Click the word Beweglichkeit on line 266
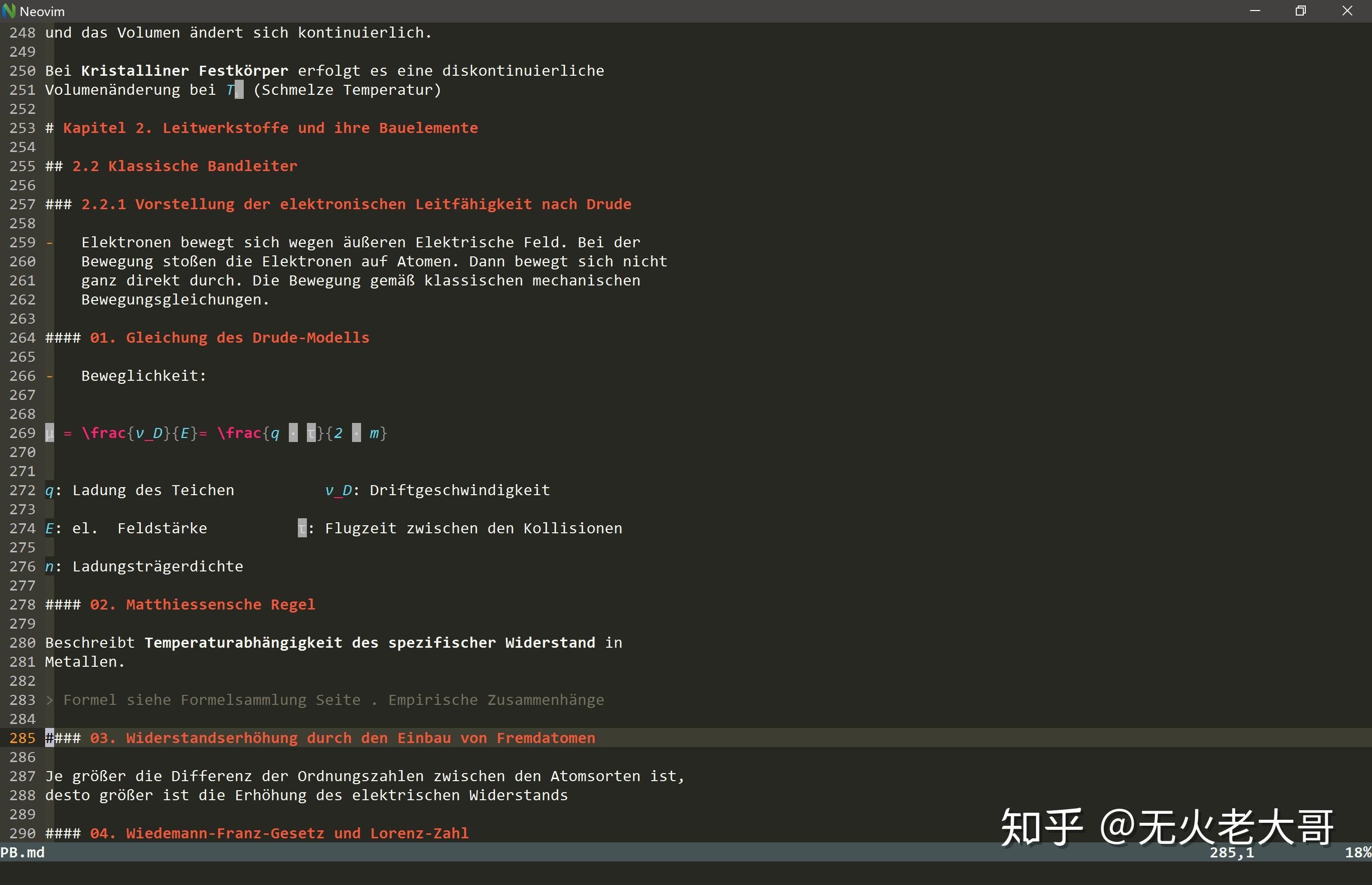 143,375
